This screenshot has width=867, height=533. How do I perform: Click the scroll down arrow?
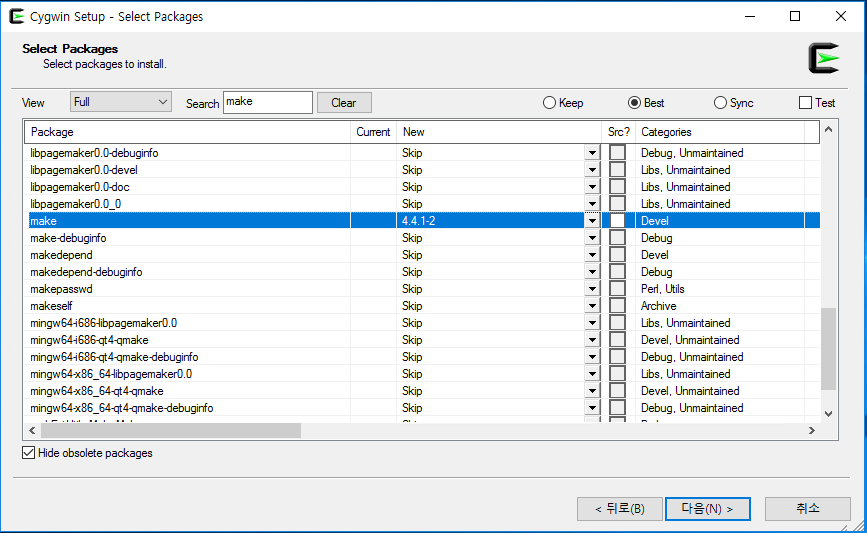pyautogui.click(x=828, y=414)
